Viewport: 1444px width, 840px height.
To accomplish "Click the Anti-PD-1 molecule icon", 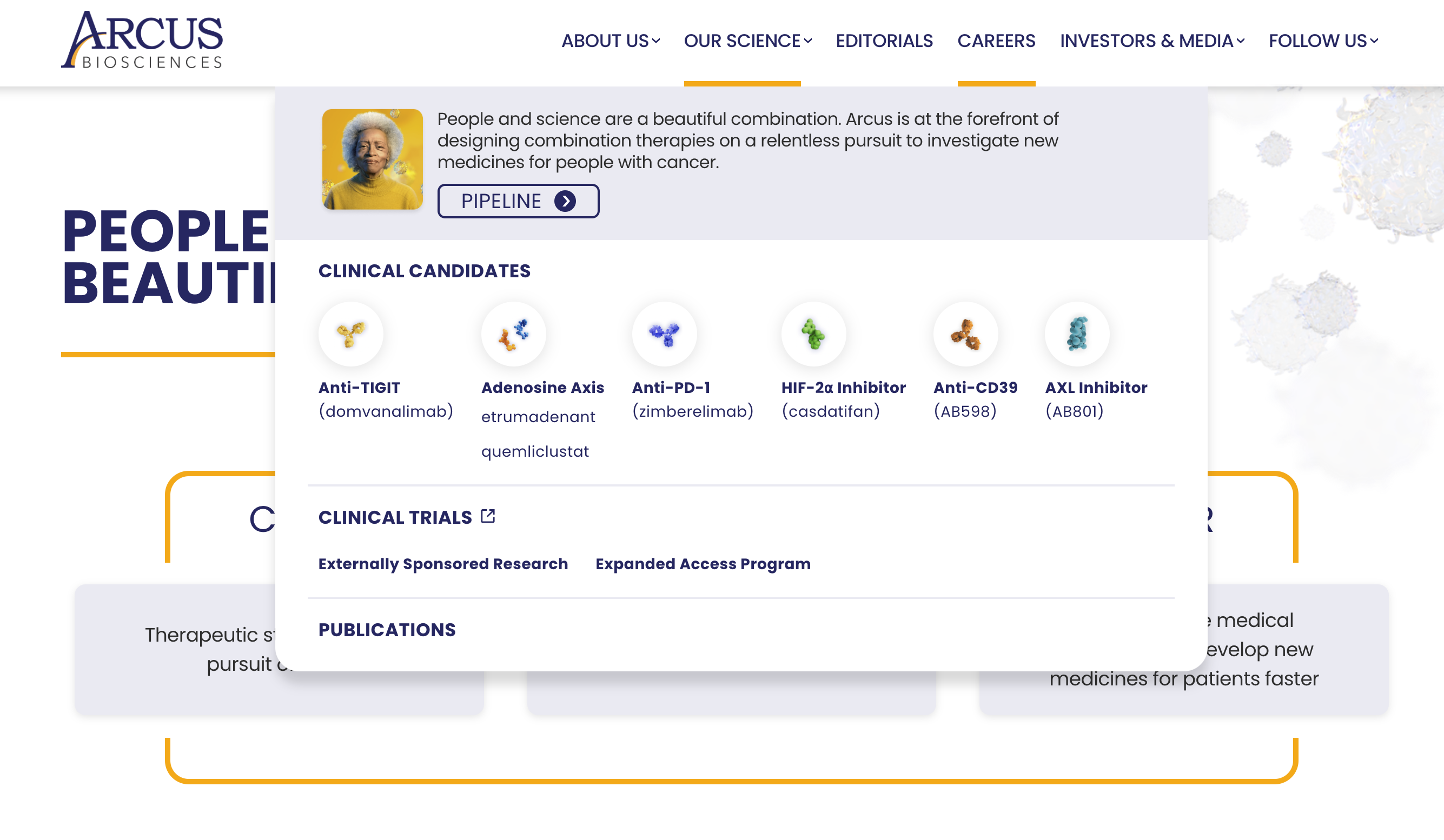I will (664, 334).
